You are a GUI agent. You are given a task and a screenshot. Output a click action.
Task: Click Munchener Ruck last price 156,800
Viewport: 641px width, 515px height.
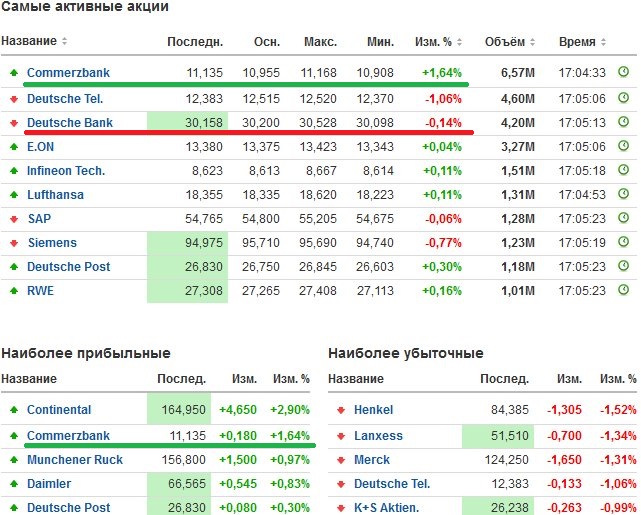click(184, 460)
